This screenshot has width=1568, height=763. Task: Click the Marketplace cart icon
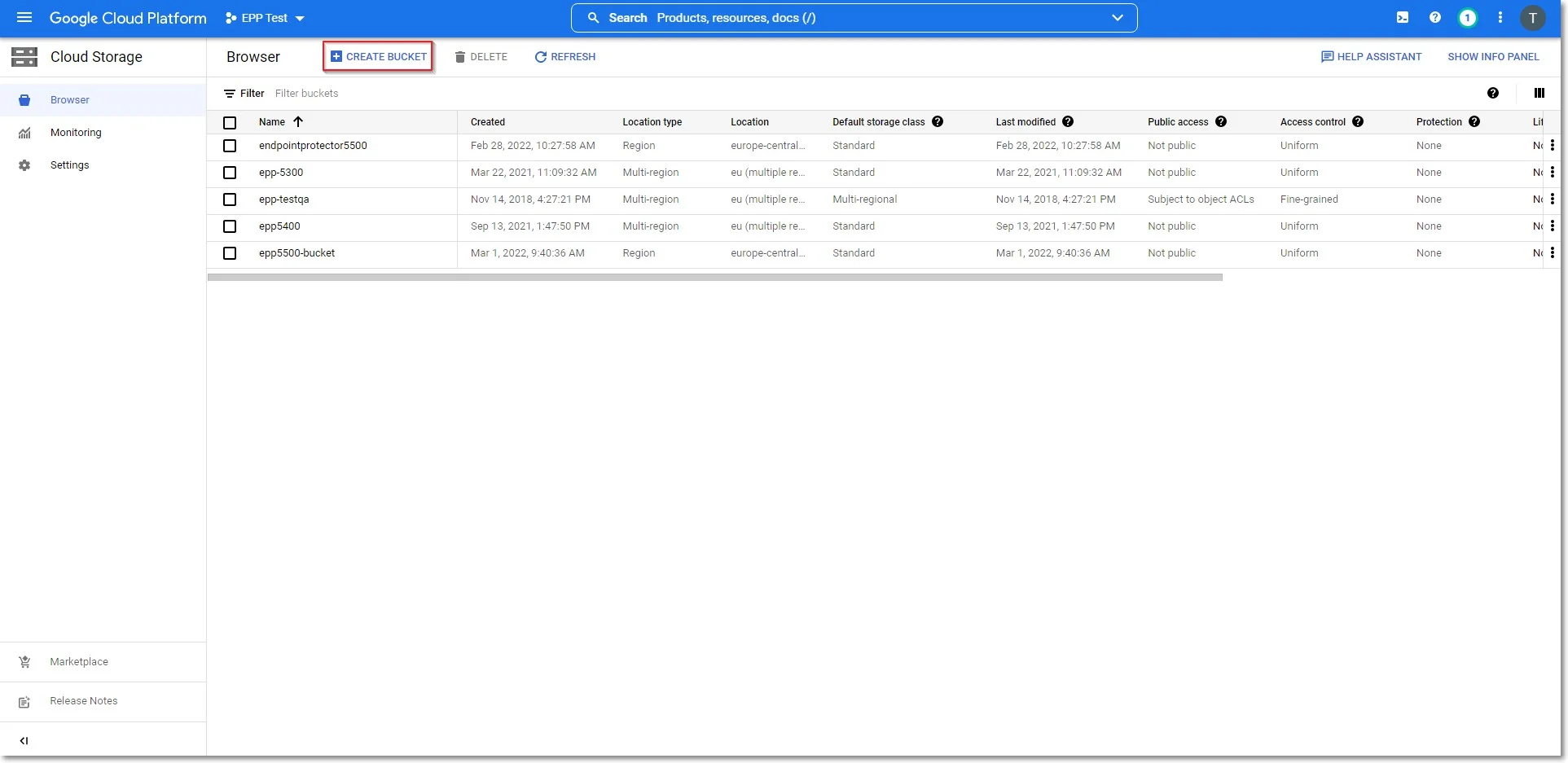24,662
